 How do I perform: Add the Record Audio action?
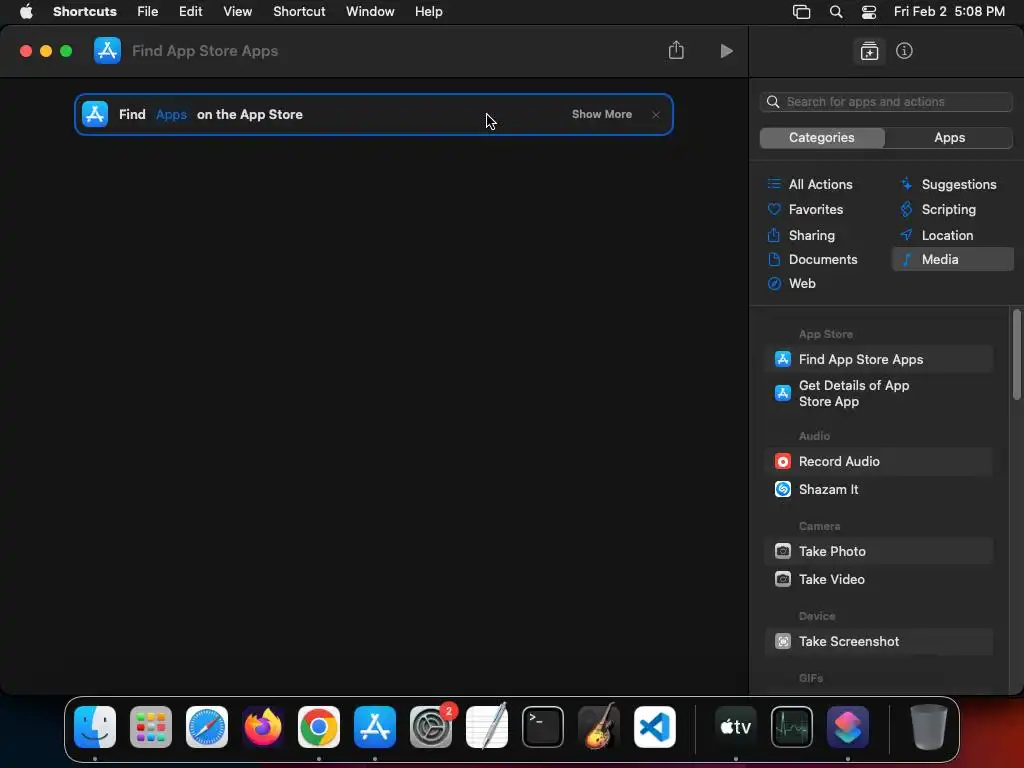pos(878,461)
